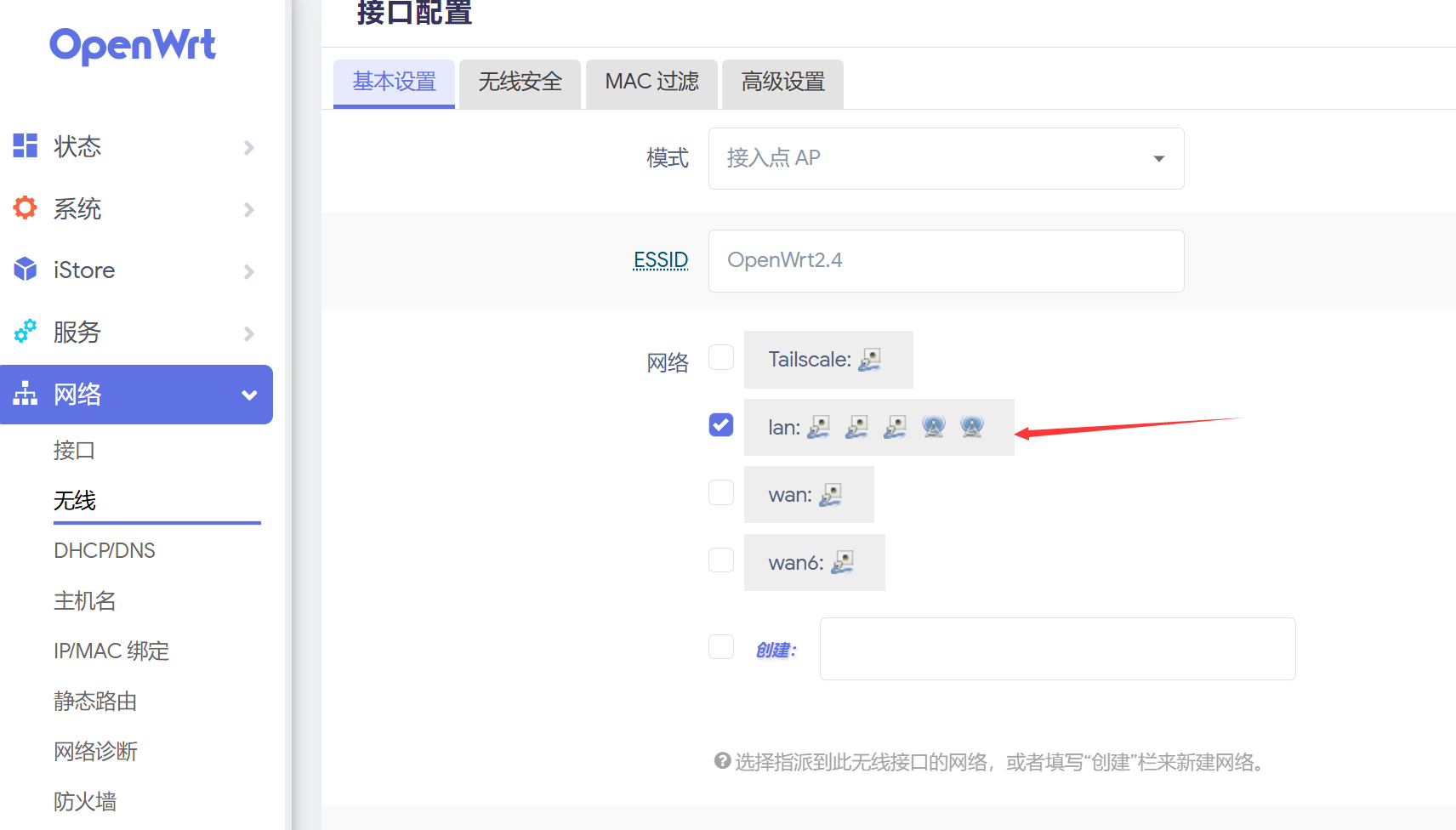1456x830 pixels.
Task: Switch to the 无线安全 tab
Action: (520, 82)
